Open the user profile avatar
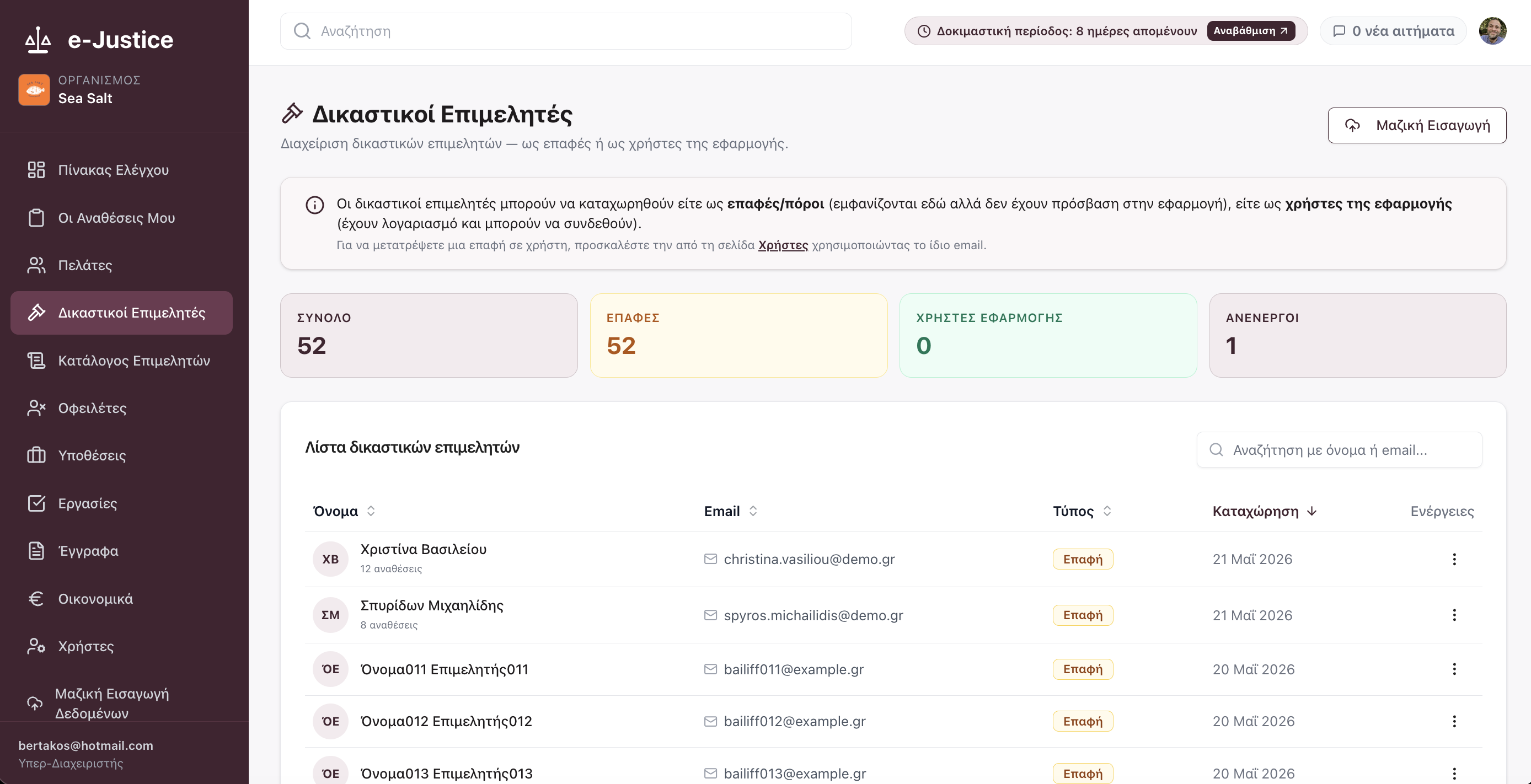Viewport: 1531px width, 784px height. (x=1492, y=31)
